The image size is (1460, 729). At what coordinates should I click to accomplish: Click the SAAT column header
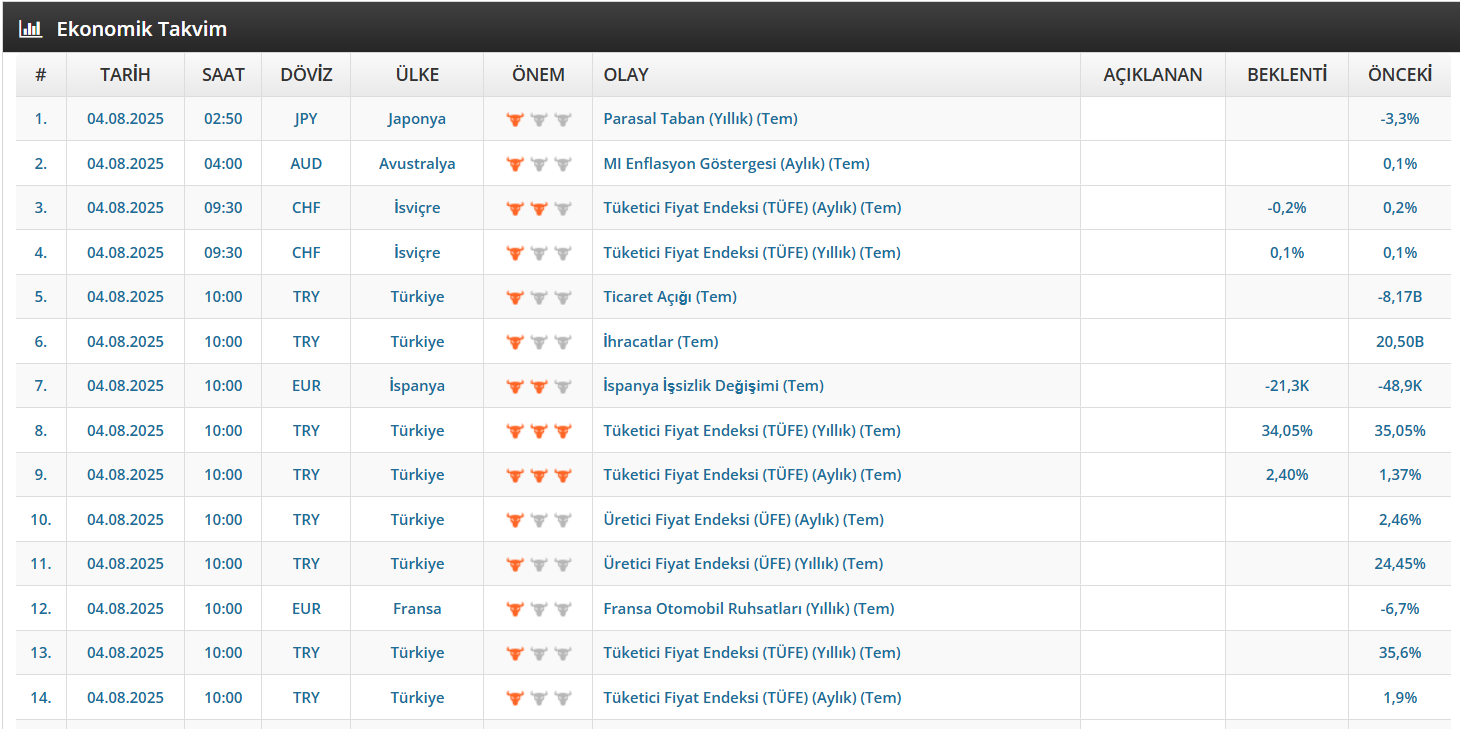223,75
